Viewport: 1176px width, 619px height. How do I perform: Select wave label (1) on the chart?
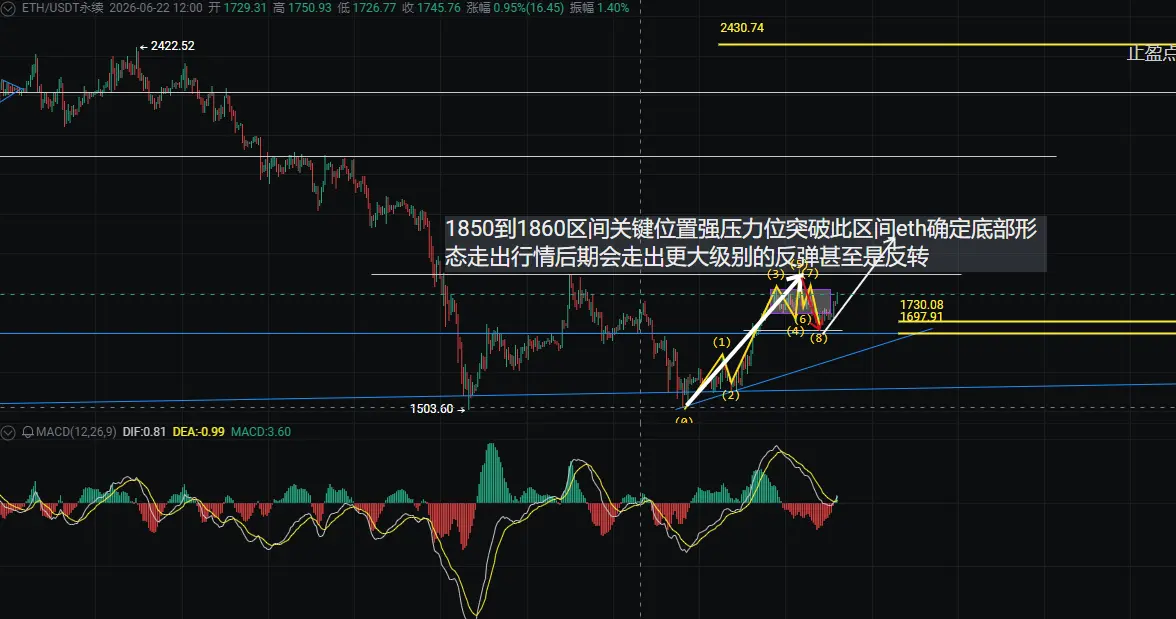(x=722, y=342)
